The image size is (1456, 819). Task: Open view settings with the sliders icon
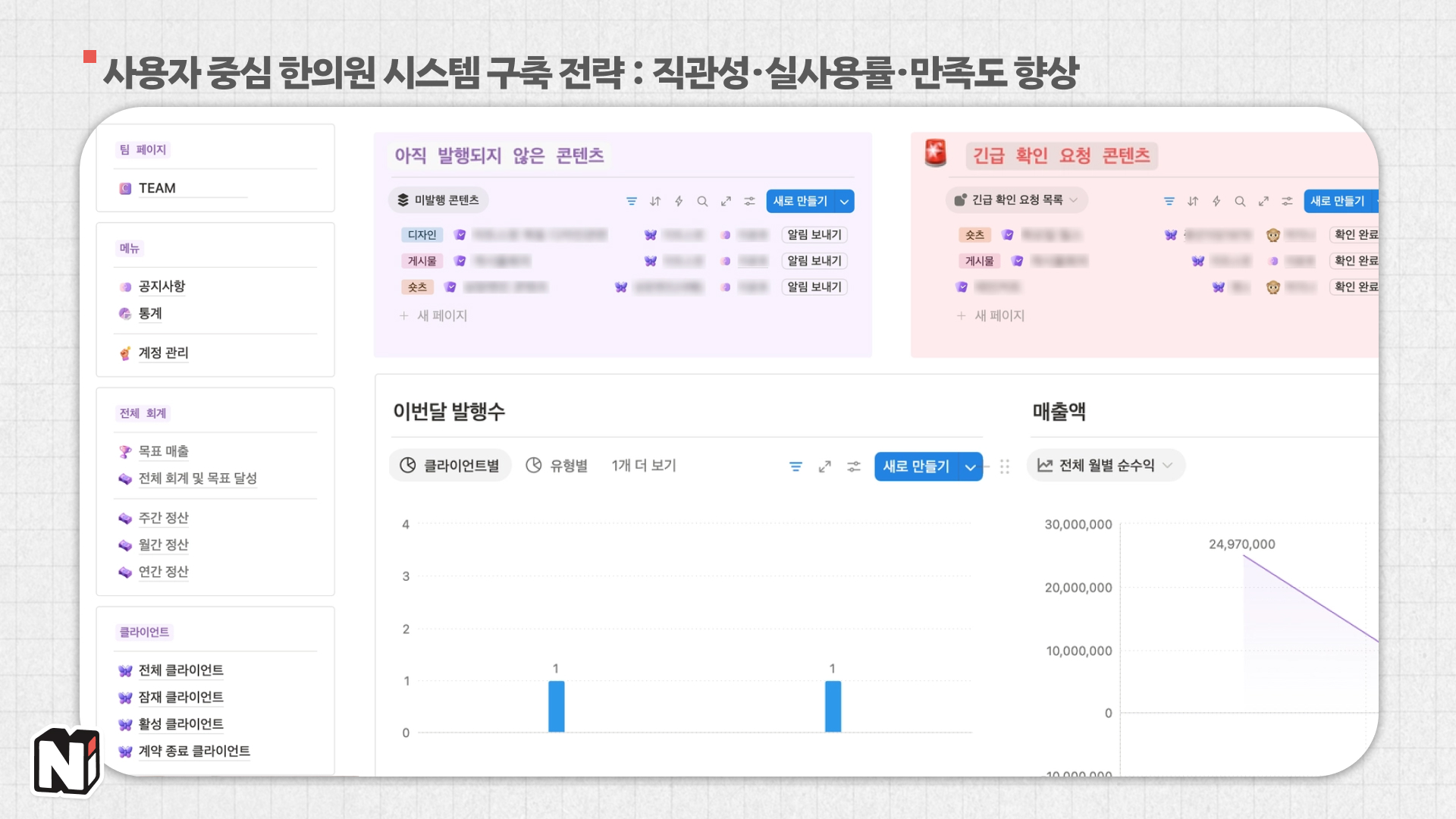pos(750,201)
